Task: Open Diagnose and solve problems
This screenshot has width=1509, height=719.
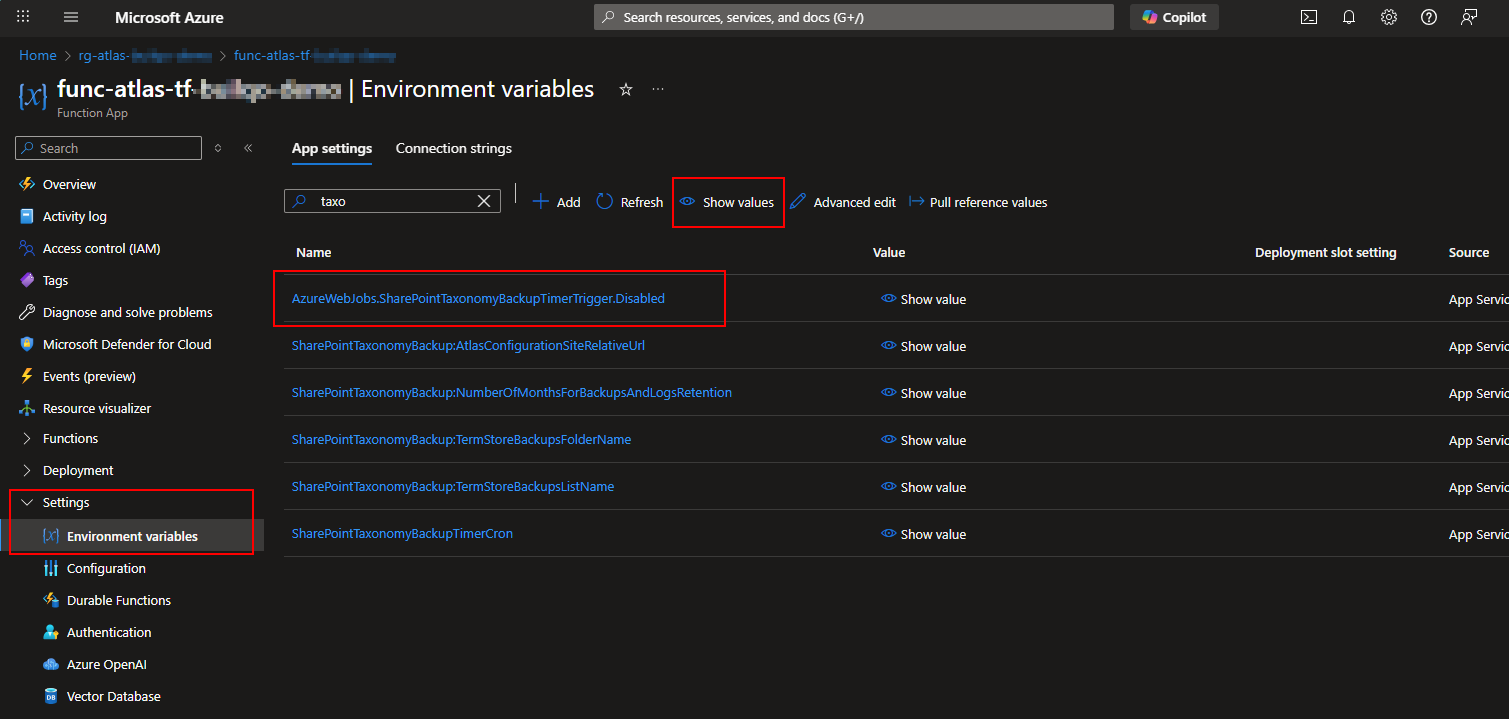Action: pos(127,312)
